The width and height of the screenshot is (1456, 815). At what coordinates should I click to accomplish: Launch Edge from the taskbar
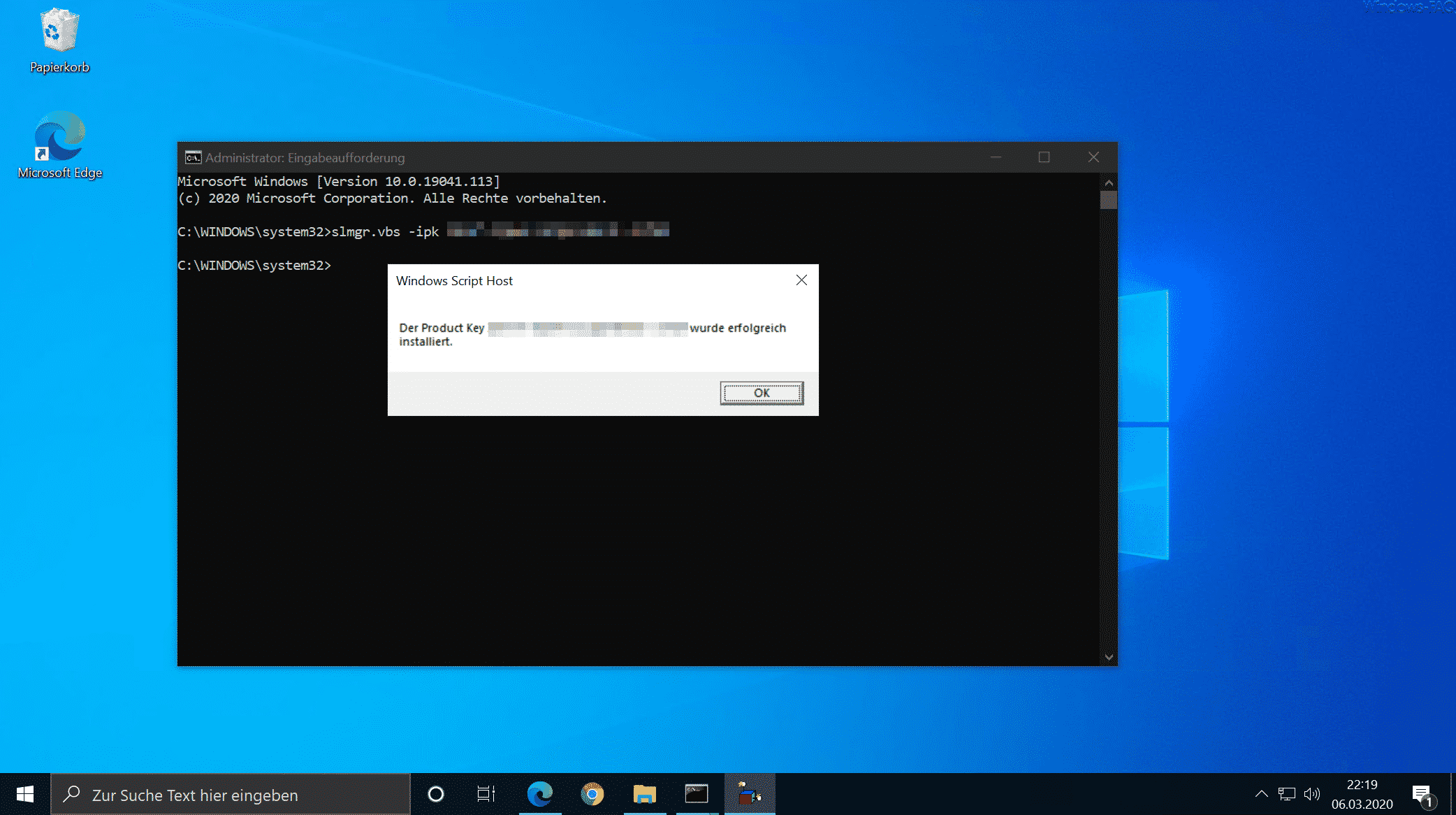pyautogui.click(x=540, y=794)
